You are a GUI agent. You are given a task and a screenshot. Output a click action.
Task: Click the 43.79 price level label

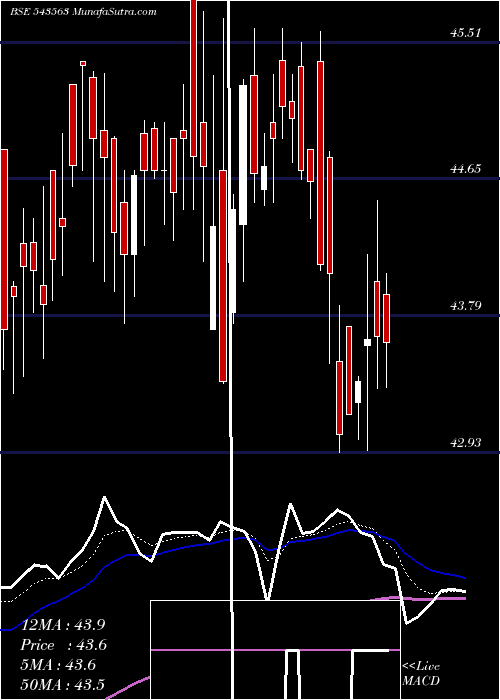click(466, 306)
